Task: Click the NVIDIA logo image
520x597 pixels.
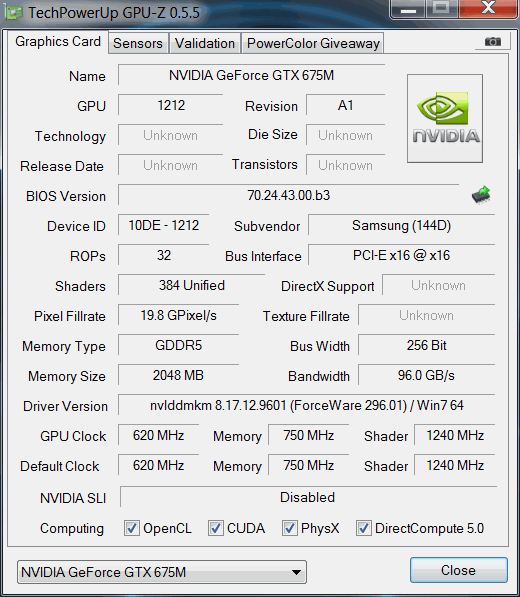Action: pyautogui.click(x=445, y=118)
